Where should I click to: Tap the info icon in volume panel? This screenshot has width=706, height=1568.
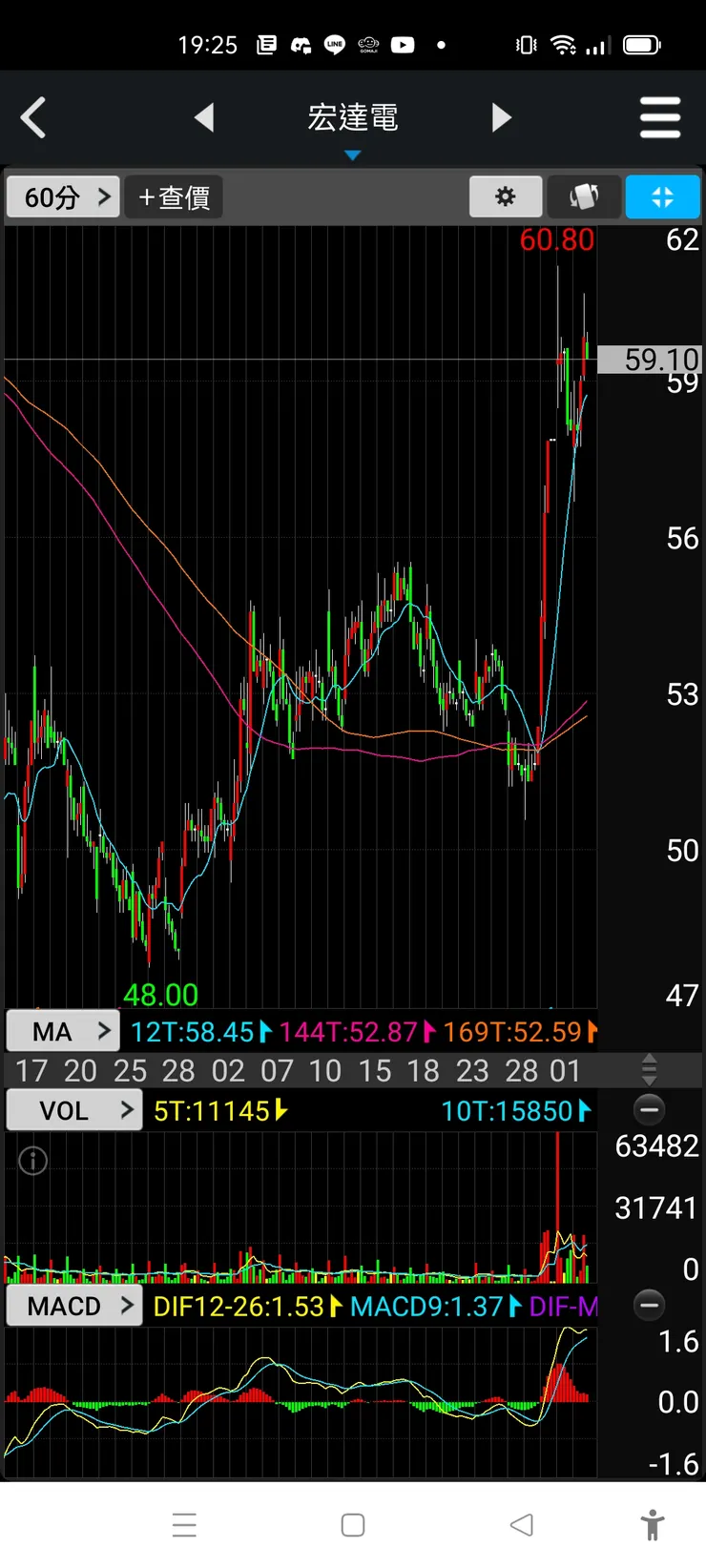pos(33,1161)
